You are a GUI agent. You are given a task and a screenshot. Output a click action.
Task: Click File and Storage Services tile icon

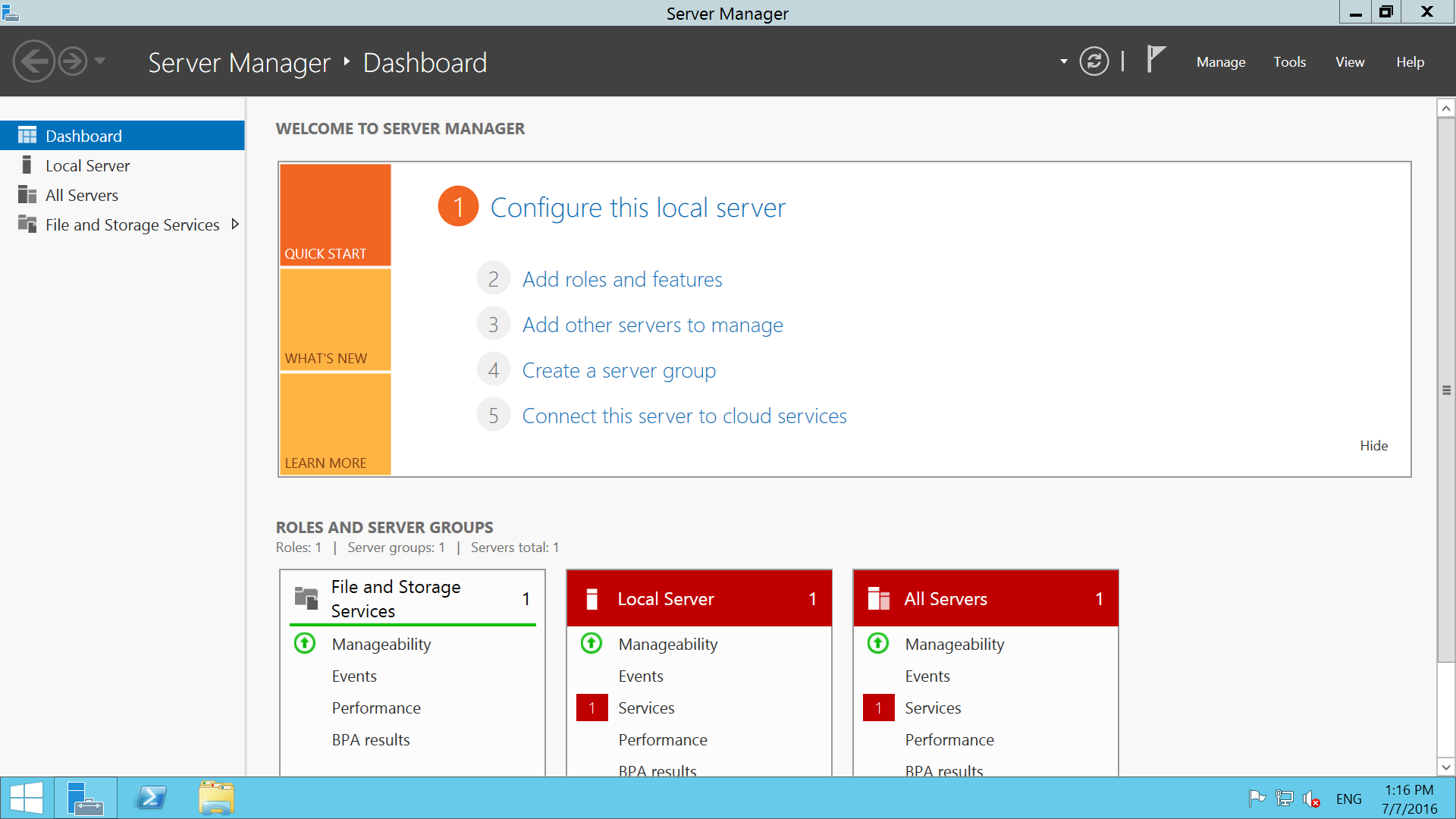(306, 598)
